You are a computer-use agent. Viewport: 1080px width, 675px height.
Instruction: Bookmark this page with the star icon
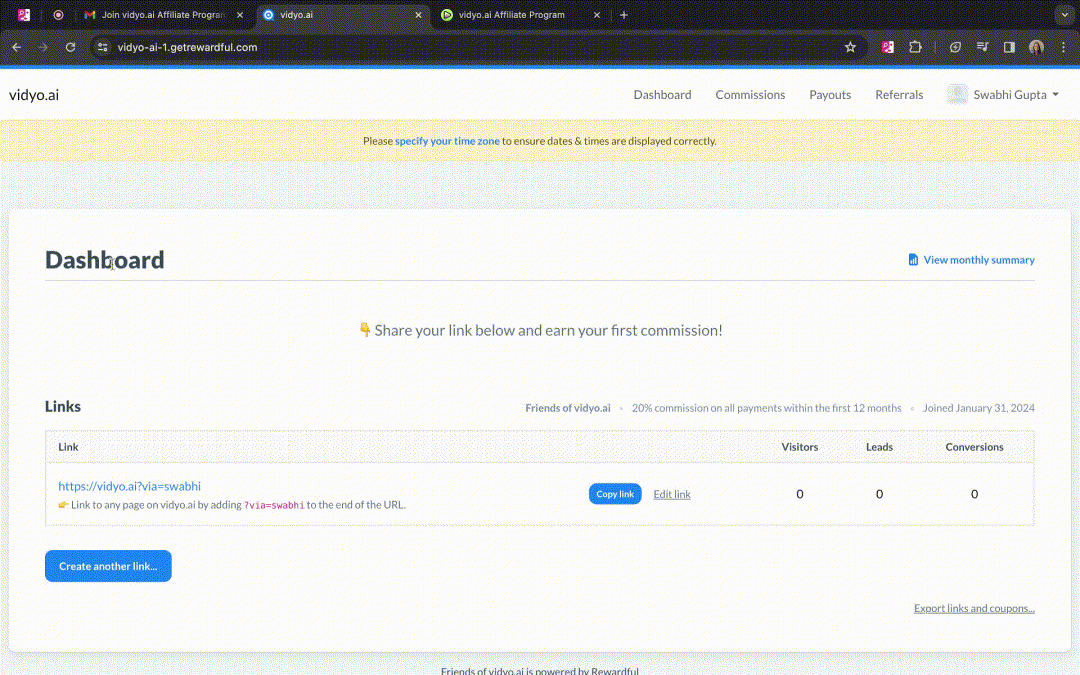point(850,48)
